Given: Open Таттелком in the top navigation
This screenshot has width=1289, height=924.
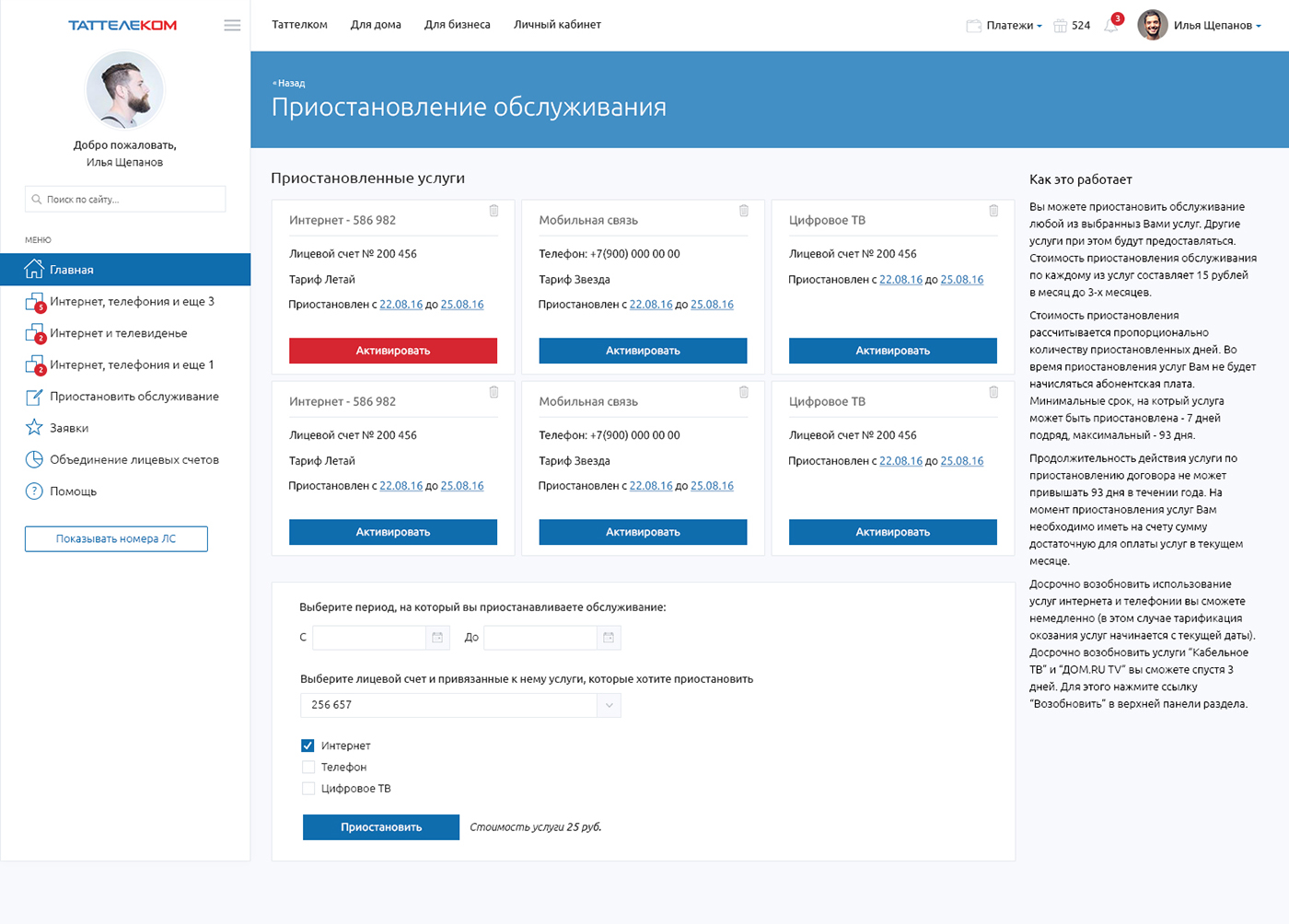Looking at the screenshot, I should 299,25.
